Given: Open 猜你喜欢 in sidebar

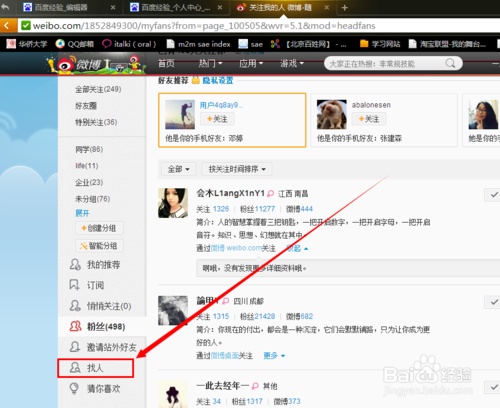Looking at the screenshot, I should point(95,389).
